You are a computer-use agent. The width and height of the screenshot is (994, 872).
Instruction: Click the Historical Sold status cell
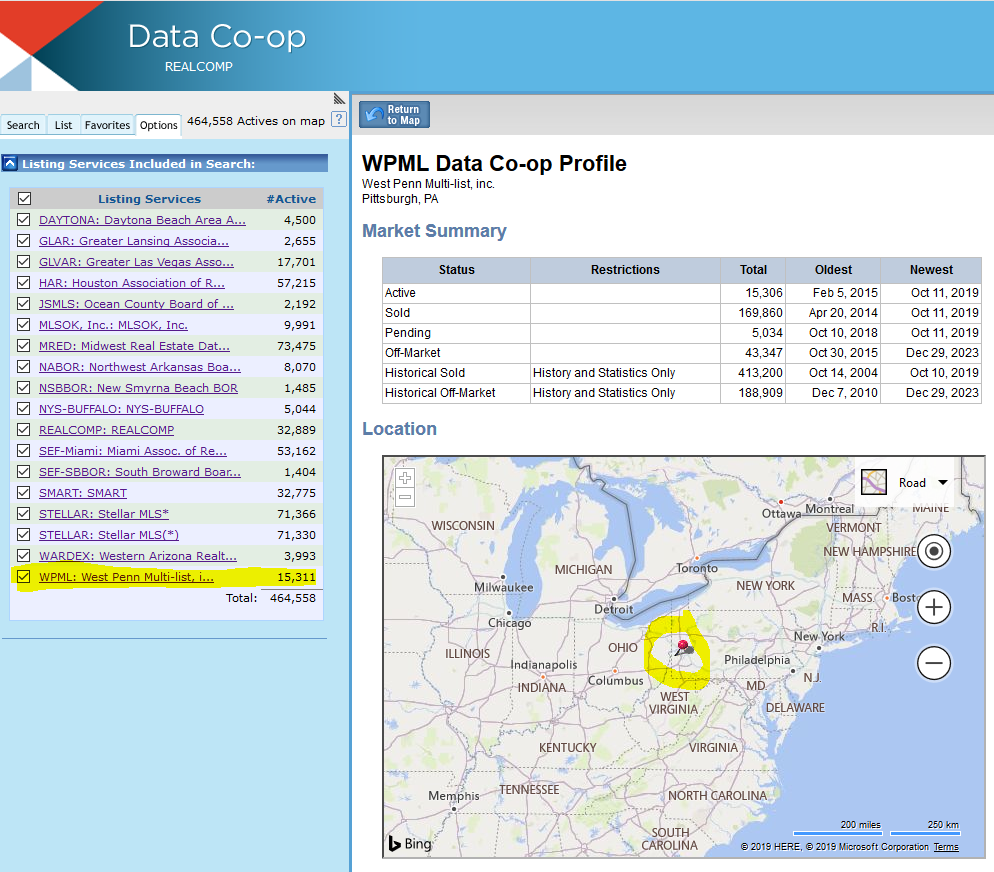[456, 373]
